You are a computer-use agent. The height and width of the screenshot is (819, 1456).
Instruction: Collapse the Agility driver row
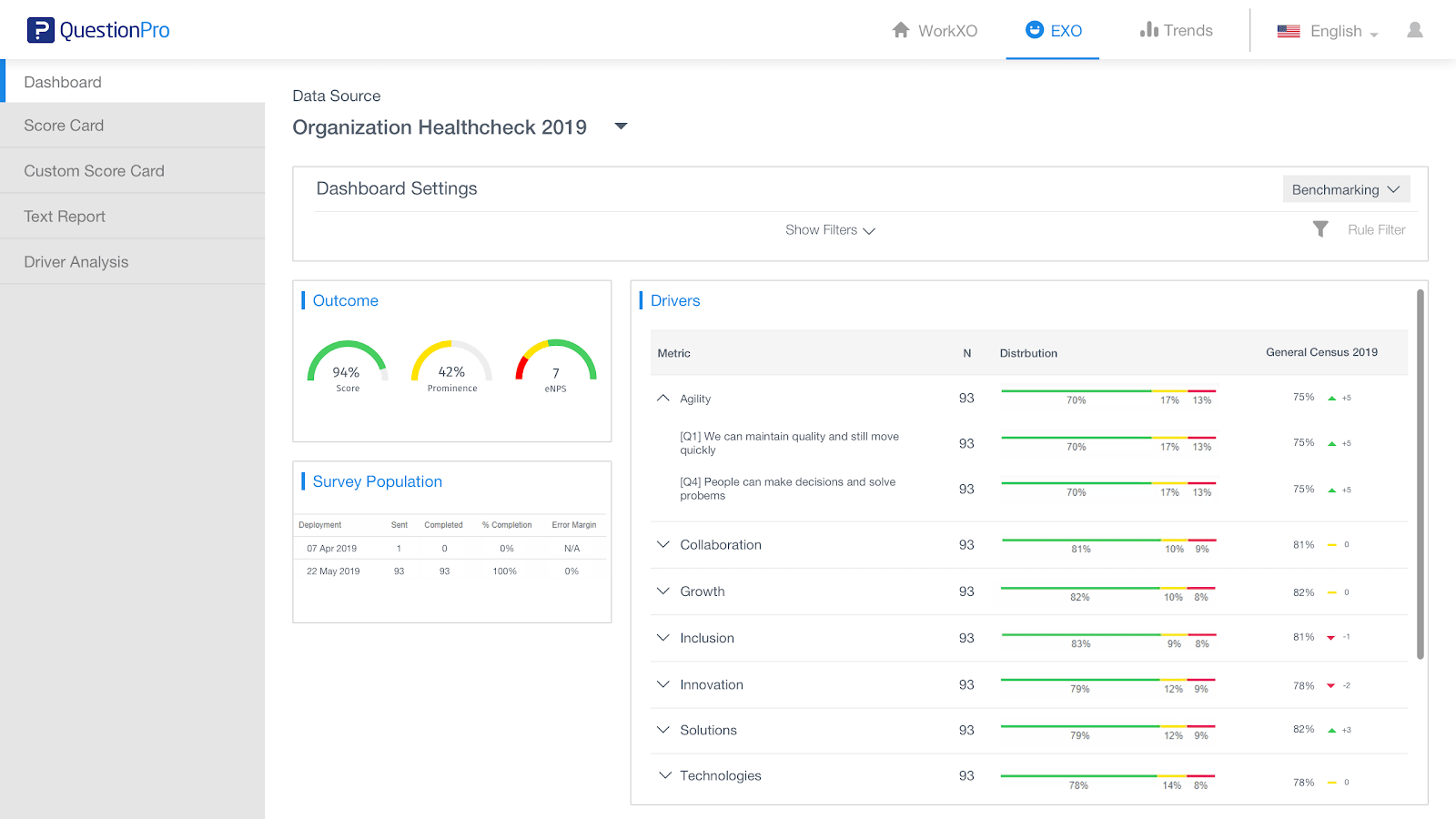click(663, 399)
